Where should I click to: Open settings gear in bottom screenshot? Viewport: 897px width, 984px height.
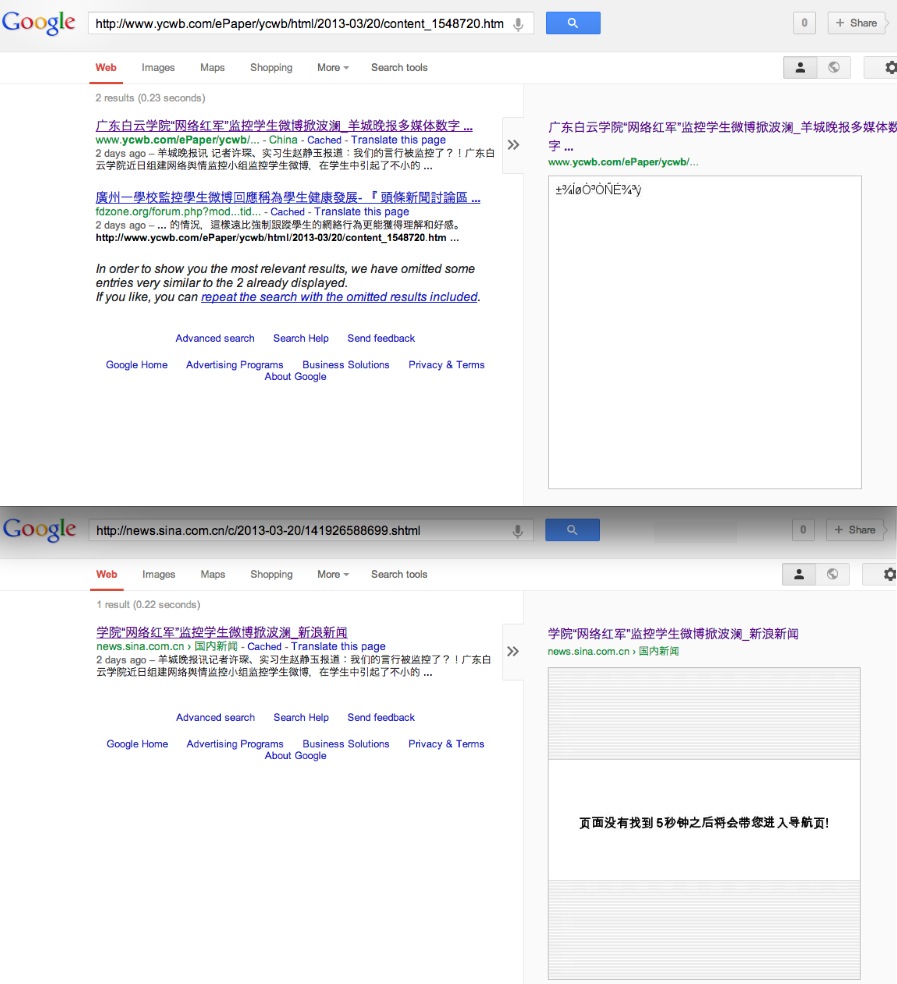pos(889,574)
